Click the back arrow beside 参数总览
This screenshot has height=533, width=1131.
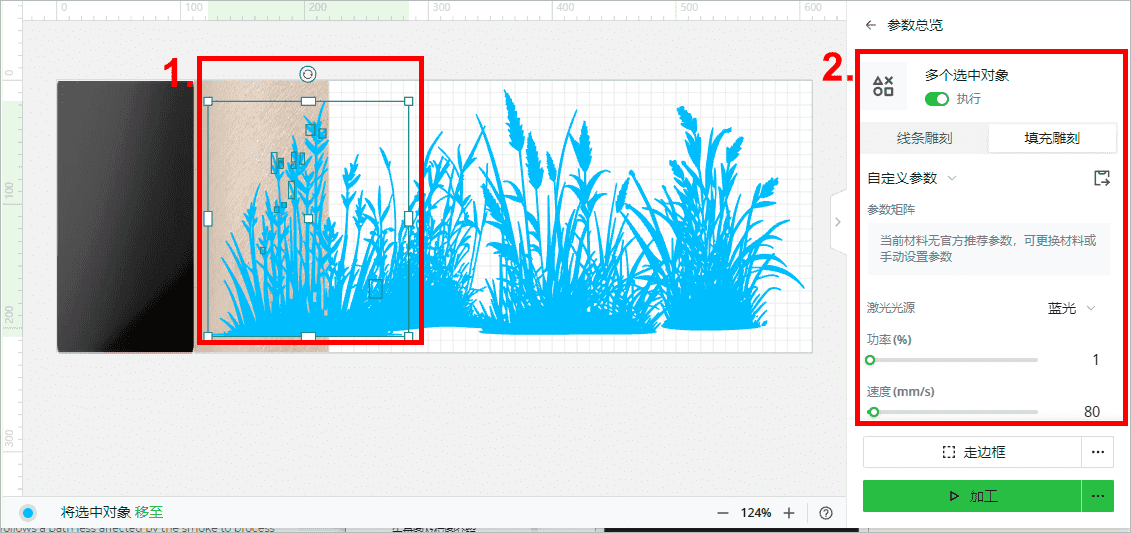click(x=871, y=25)
